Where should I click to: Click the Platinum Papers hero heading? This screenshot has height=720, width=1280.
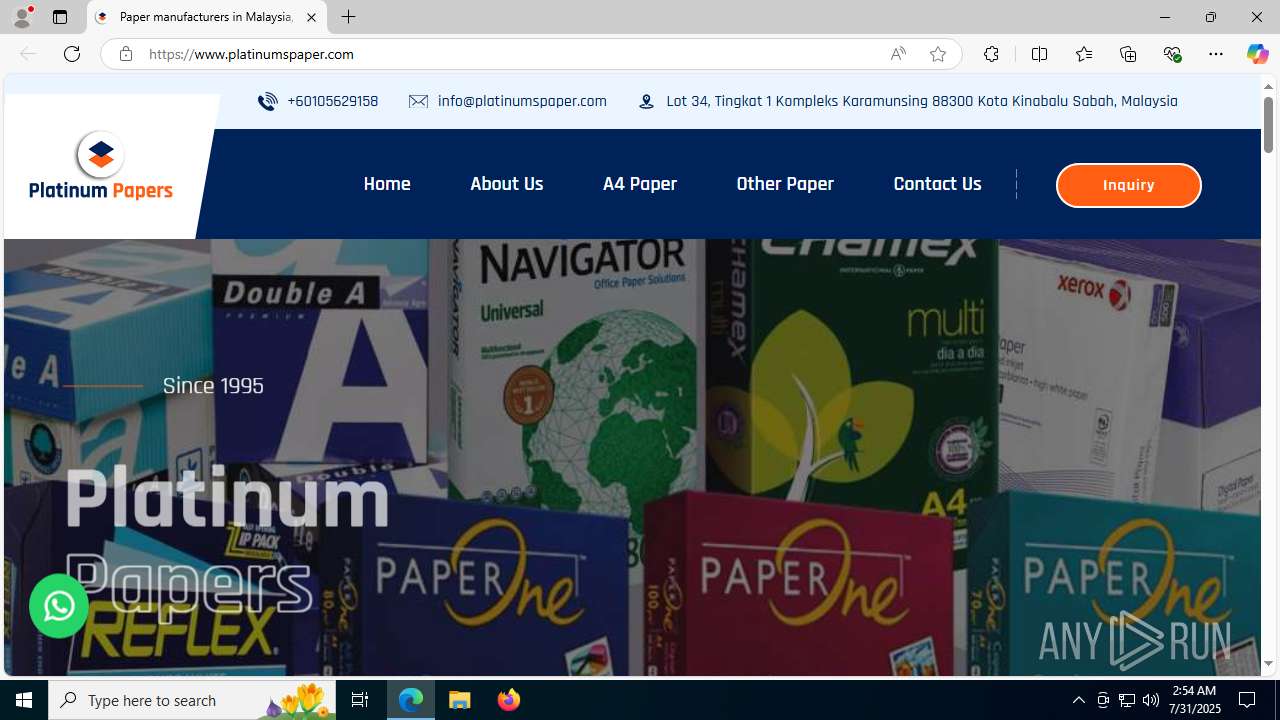227,540
